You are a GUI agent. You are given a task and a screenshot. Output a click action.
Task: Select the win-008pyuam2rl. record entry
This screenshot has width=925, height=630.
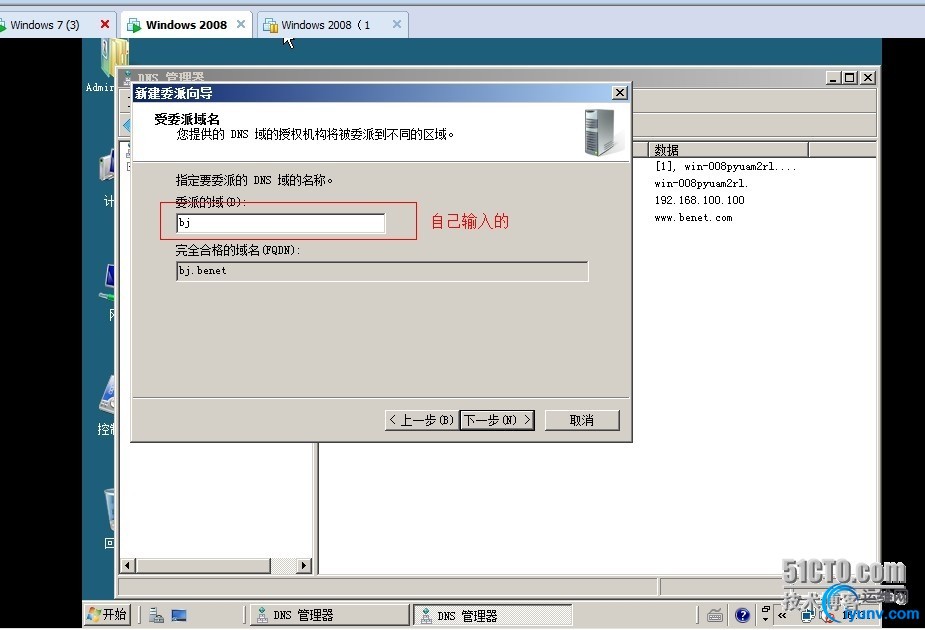[701, 183]
